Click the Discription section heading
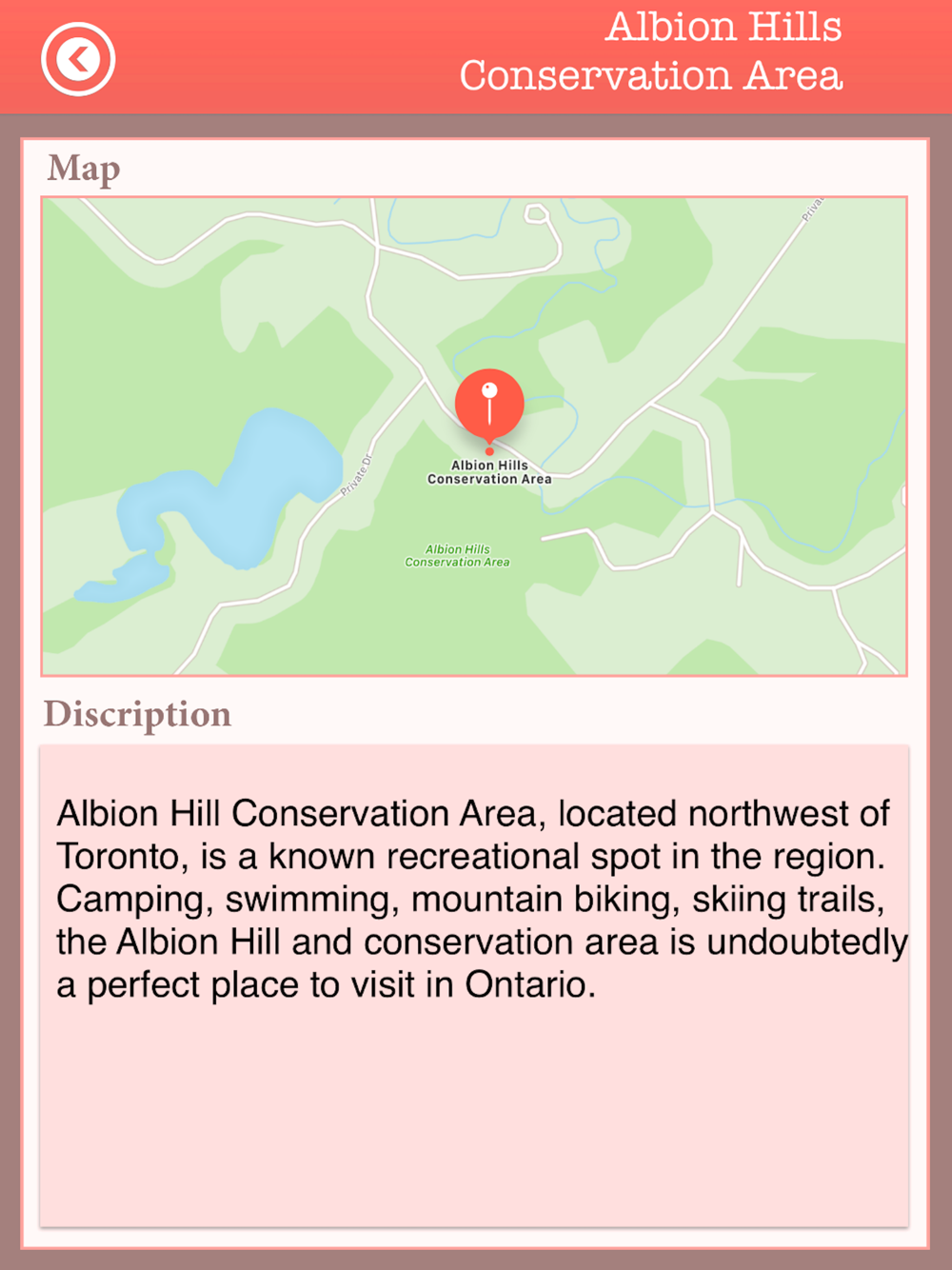The image size is (952, 1270). pyautogui.click(x=137, y=714)
